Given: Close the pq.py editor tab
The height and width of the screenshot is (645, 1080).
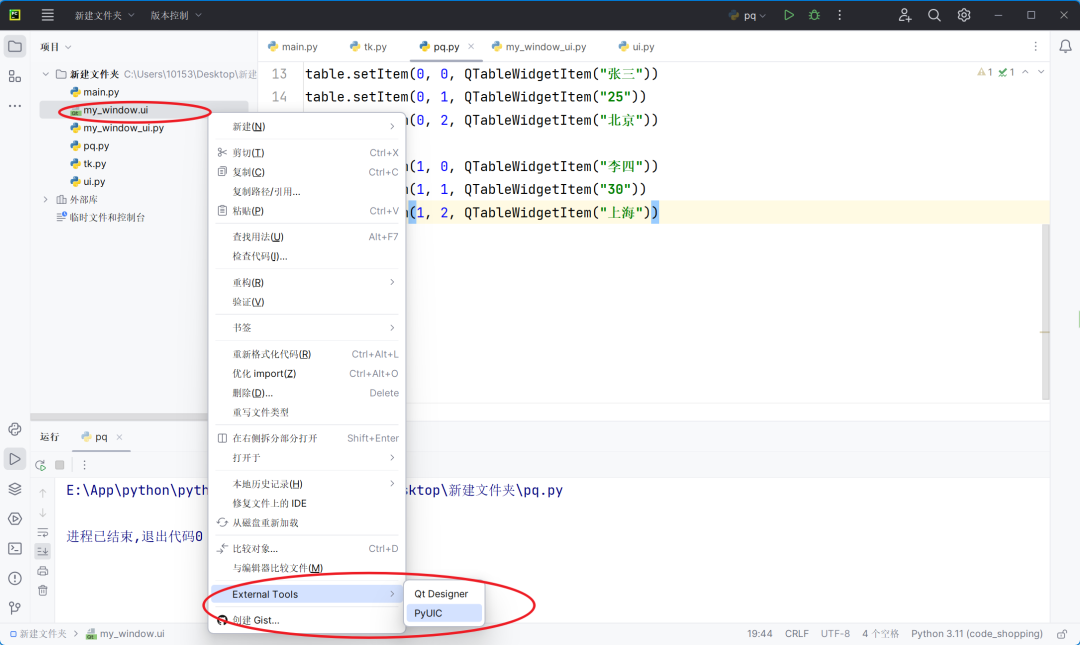Looking at the screenshot, I should [471, 46].
